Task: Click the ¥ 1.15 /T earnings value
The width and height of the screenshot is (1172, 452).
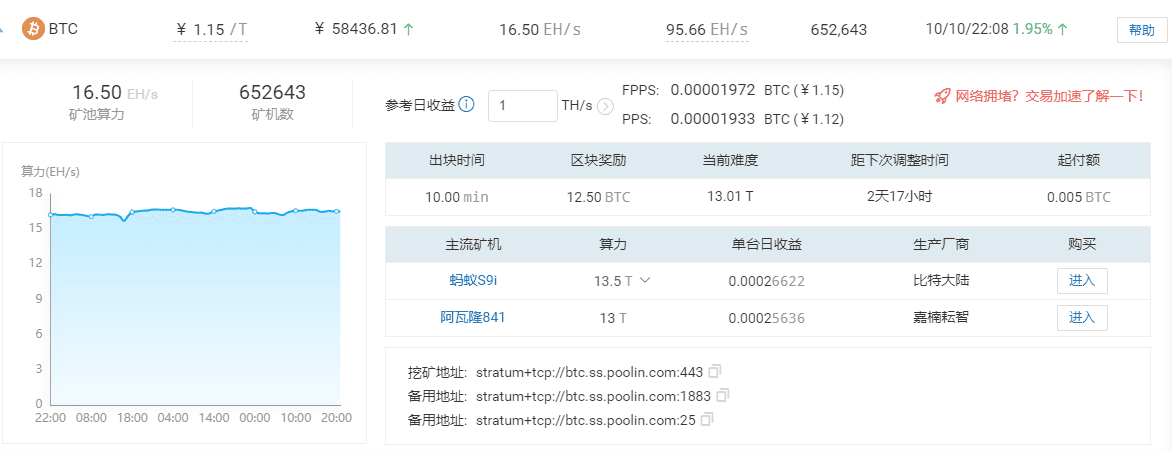Action: pyautogui.click(x=210, y=30)
